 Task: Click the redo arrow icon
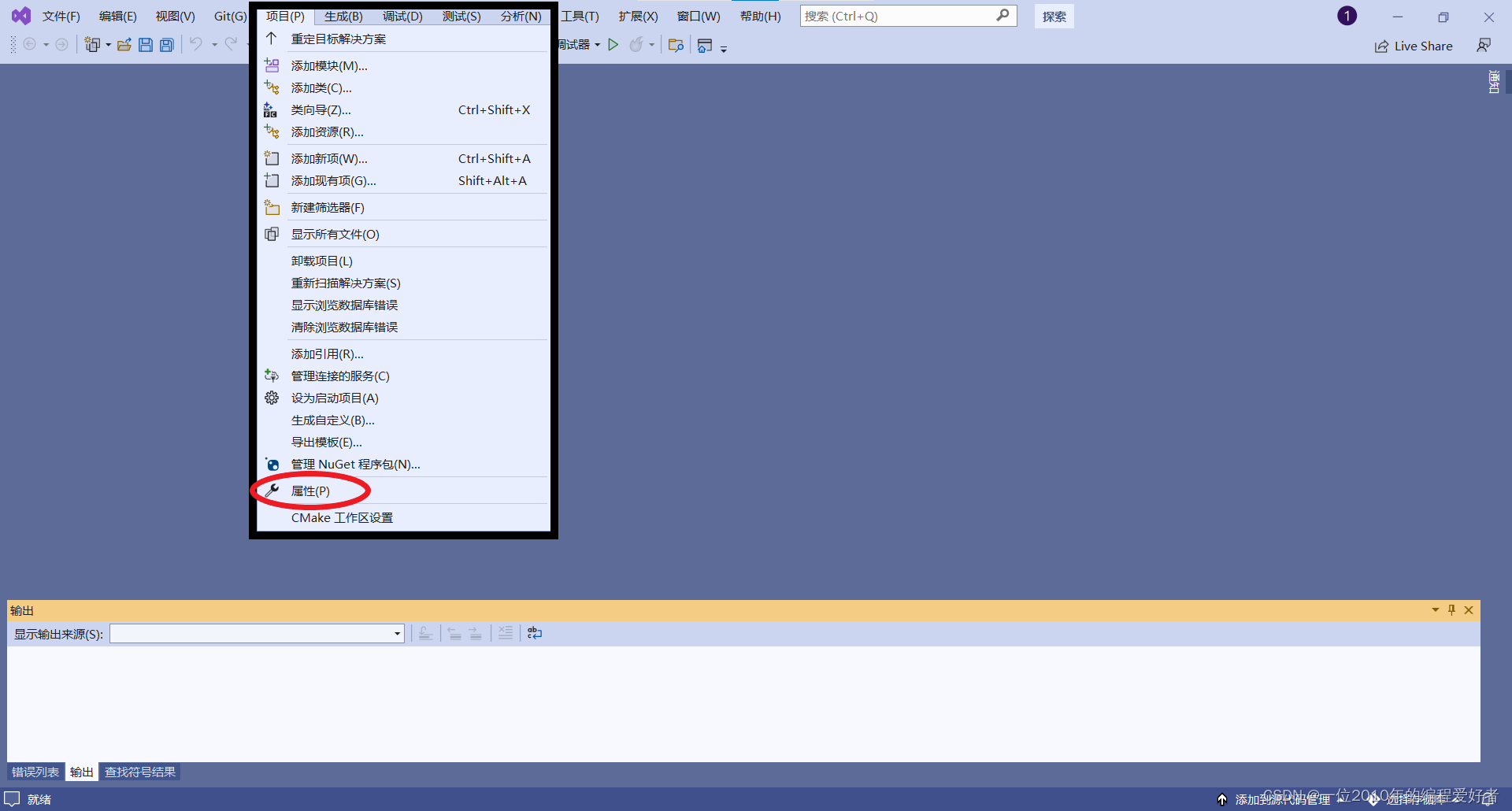point(231,44)
